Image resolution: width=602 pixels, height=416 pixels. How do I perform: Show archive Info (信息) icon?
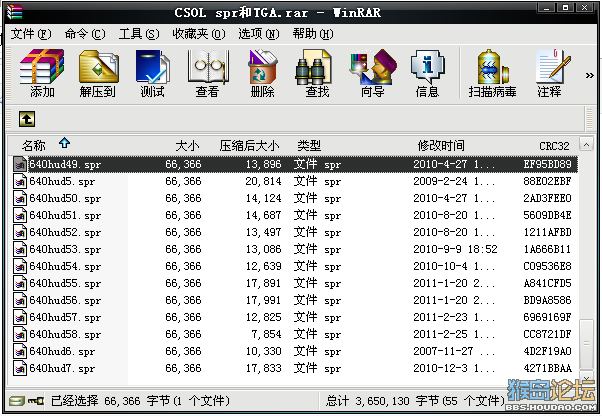point(427,73)
